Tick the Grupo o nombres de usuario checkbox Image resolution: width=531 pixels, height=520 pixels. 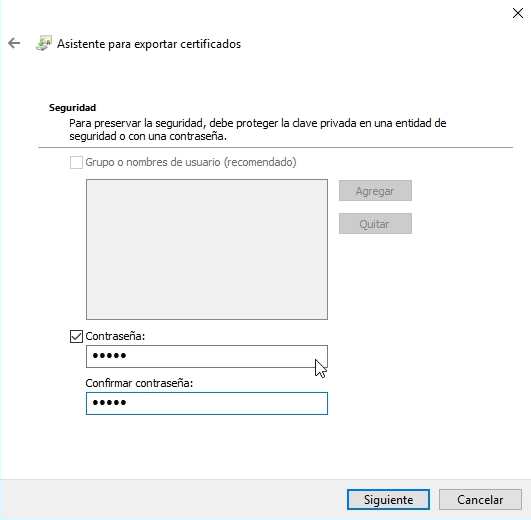(x=76, y=162)
